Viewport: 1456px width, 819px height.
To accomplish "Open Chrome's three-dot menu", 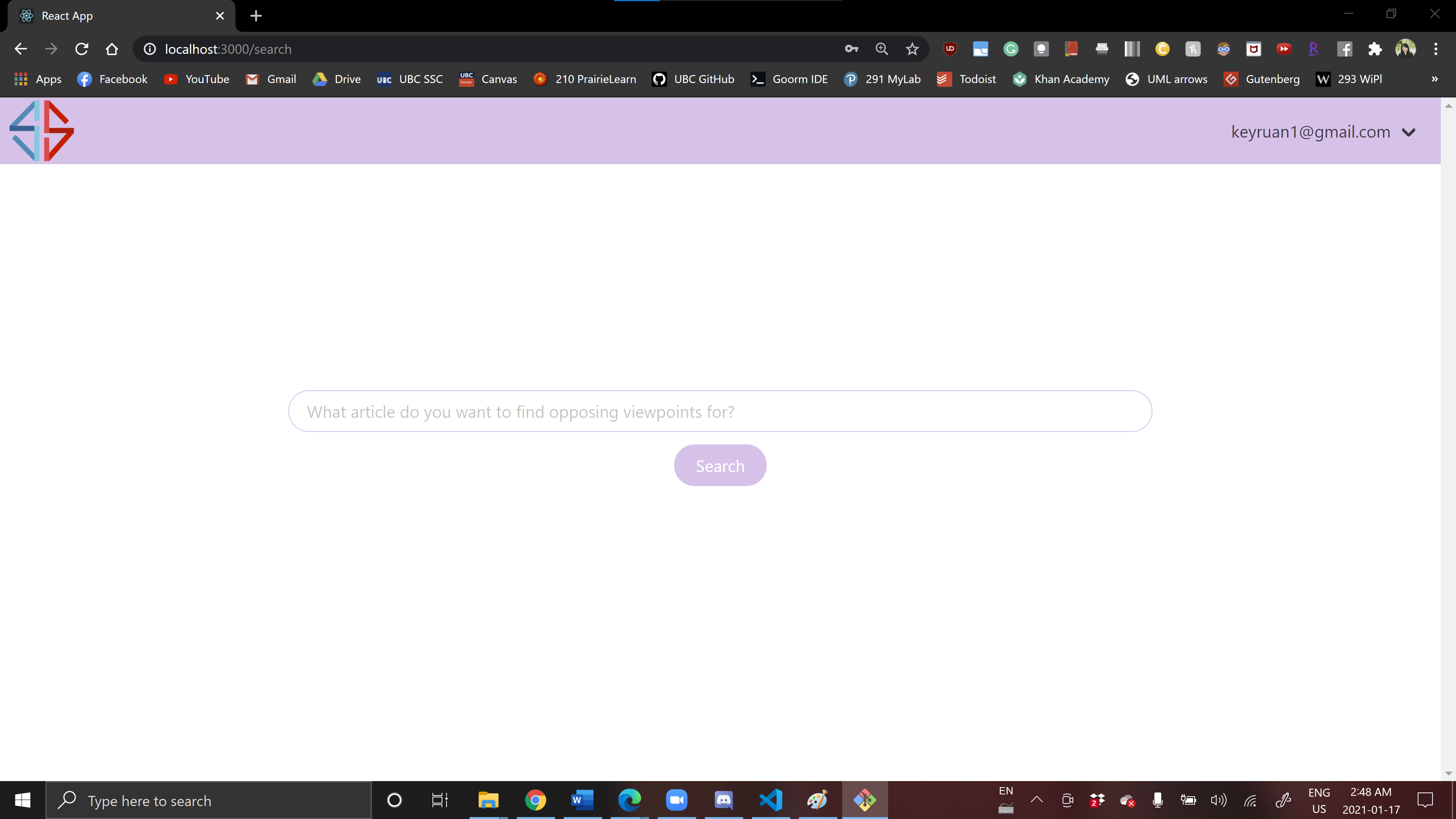I will (1435, 49).
